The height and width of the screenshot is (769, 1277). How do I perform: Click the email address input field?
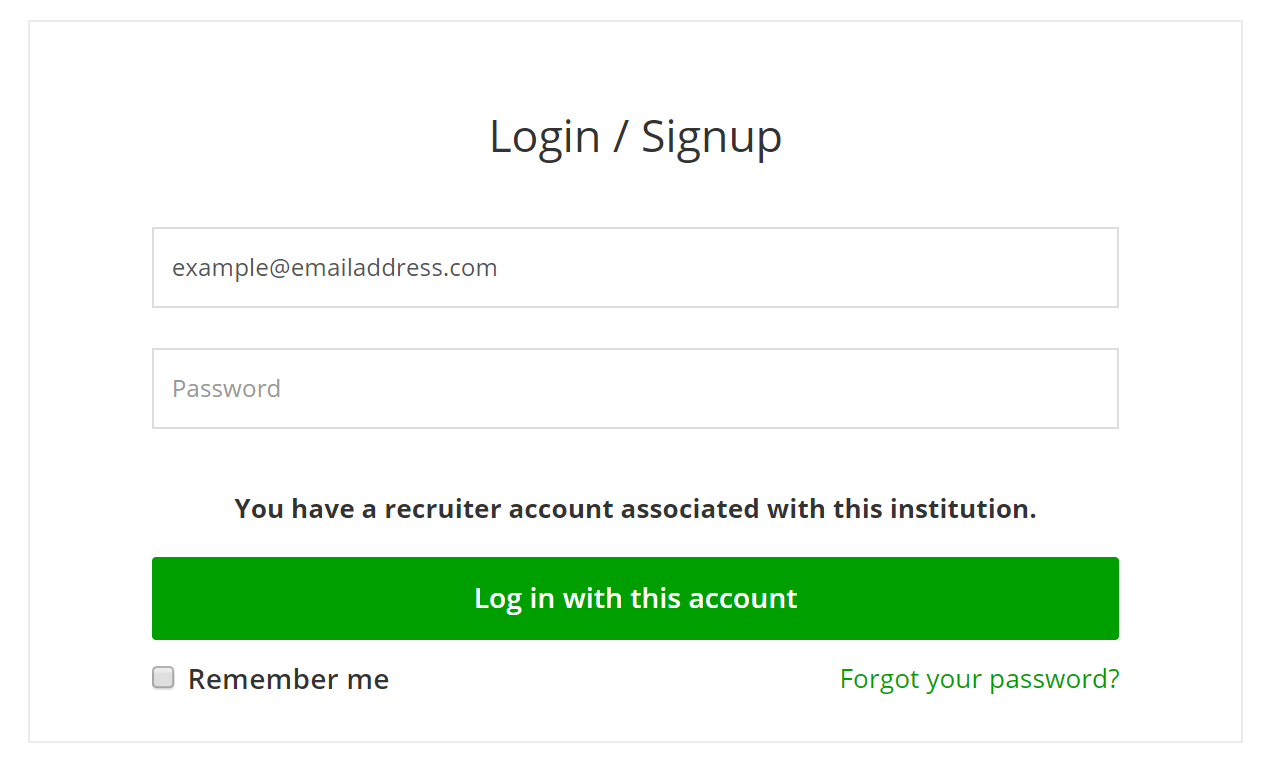click(x=635, y=267)
